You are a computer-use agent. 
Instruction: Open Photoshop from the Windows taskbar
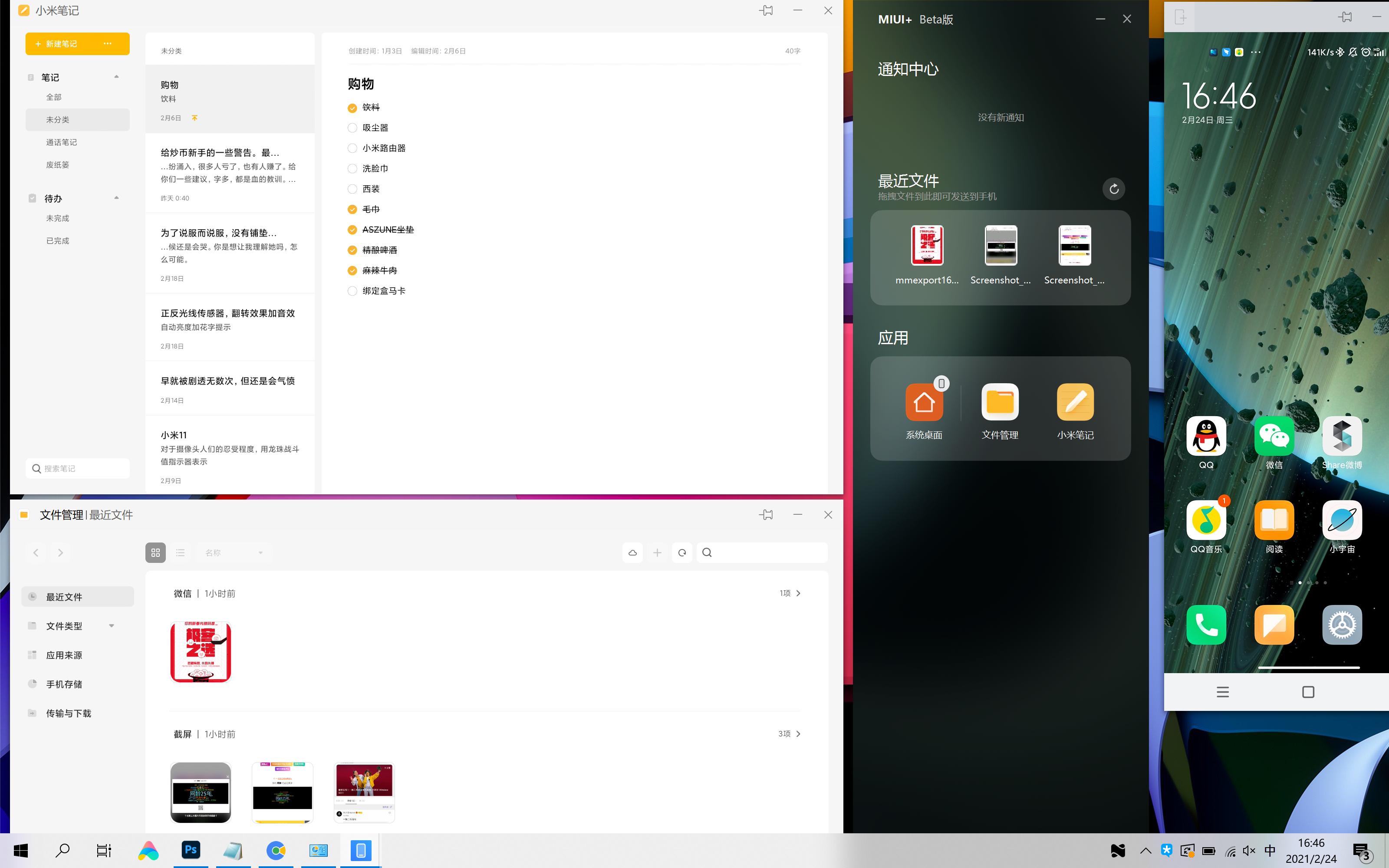tap(191, 850)
